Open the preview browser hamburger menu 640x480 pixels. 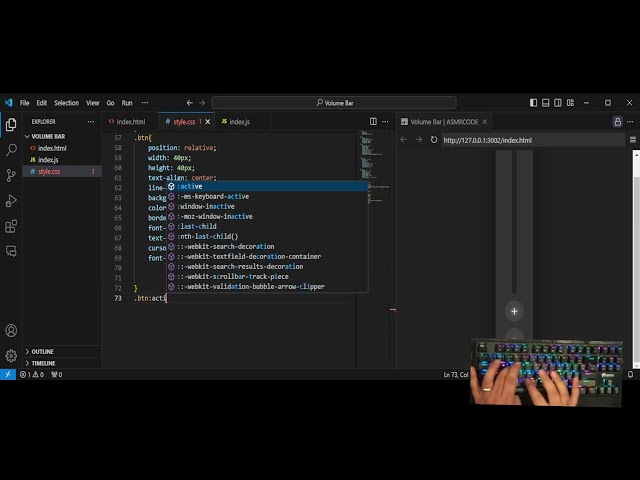(633, 140)
